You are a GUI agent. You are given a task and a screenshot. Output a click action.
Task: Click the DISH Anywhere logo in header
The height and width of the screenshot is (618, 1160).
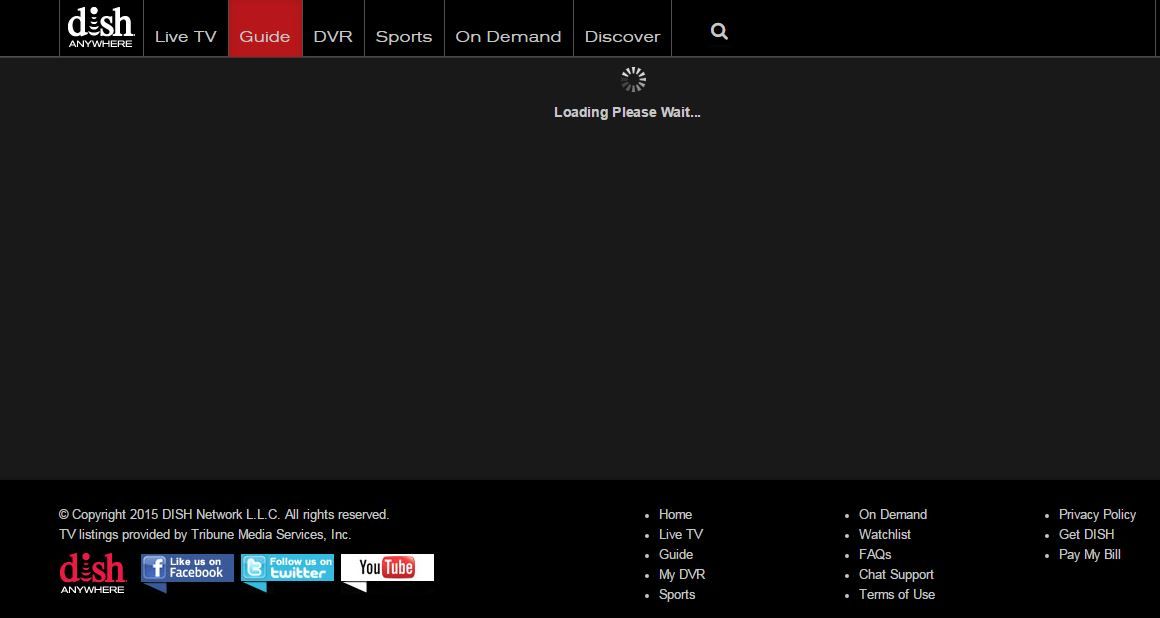click(101, 28)
